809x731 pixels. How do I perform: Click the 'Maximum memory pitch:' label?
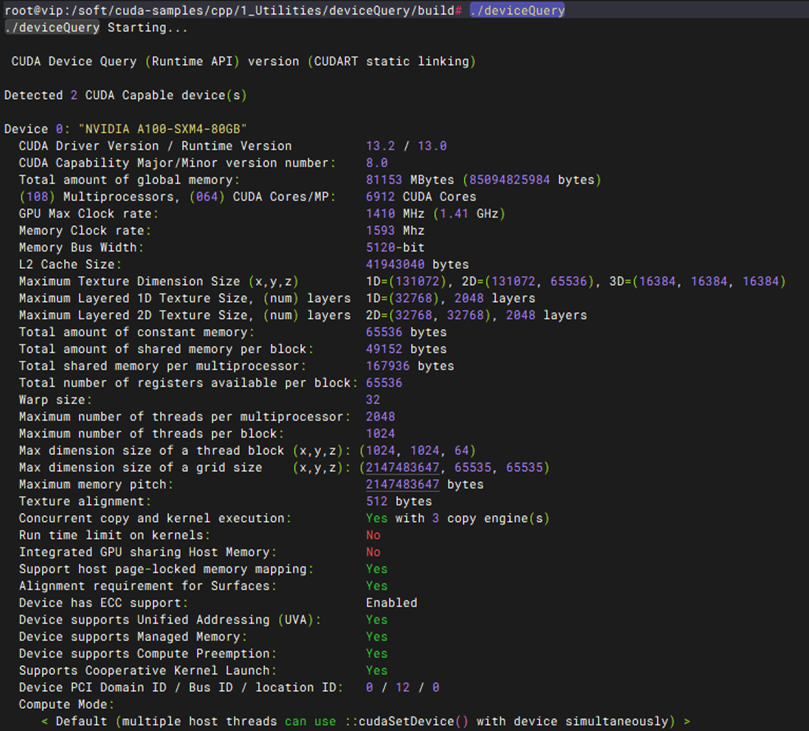tap(96, 484)
